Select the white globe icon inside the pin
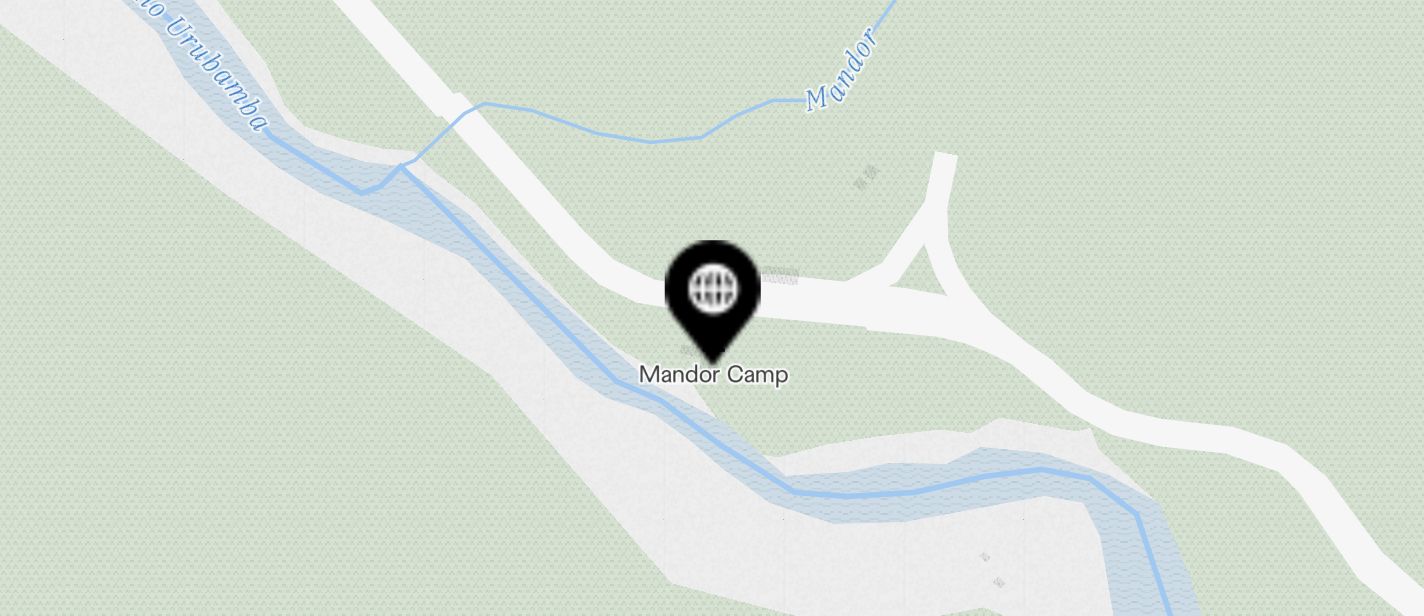1424x616 pixels. tap(713, 289)
